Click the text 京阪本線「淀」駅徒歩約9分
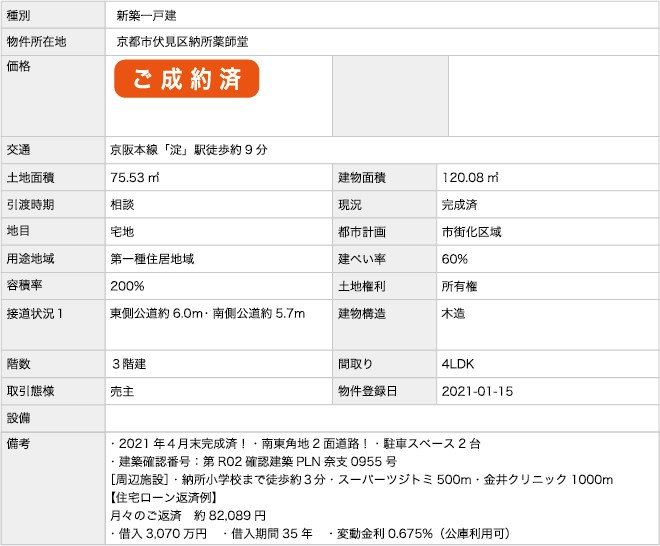660x546 pixels. tap(189, 149)
